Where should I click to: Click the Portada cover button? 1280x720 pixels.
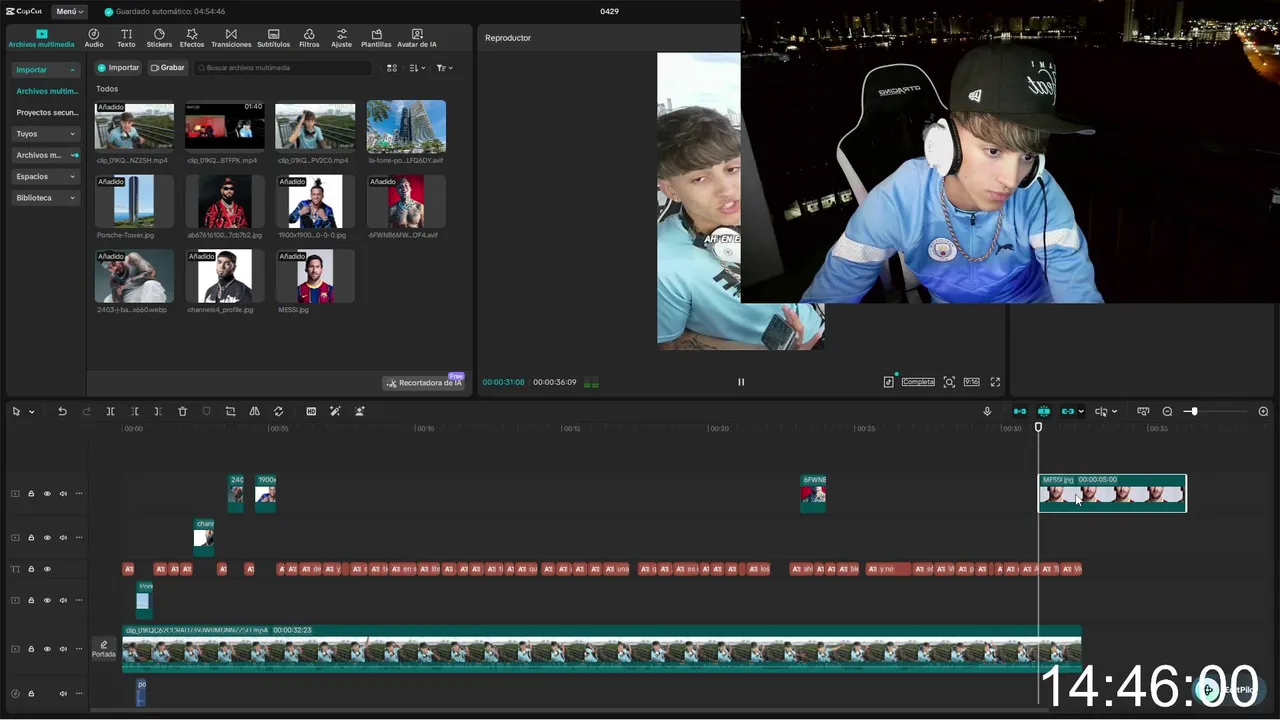tap(104, 649)
